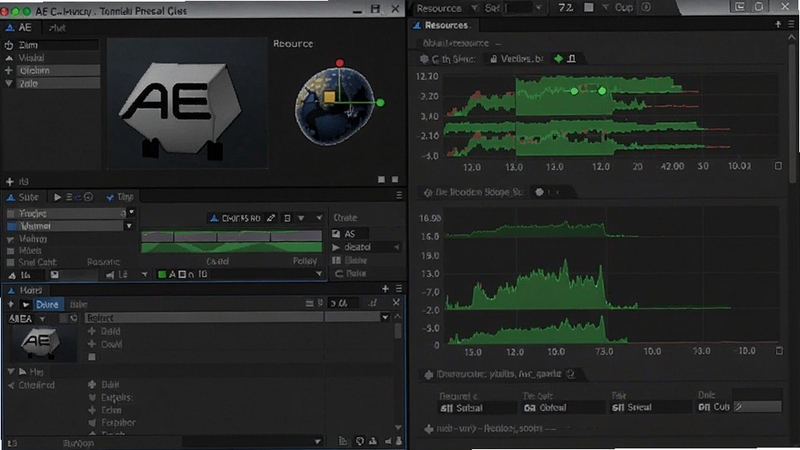The image size is (800, 450).
Task: Toggle the Snel Caht checkbox
Action: point(10,263)
